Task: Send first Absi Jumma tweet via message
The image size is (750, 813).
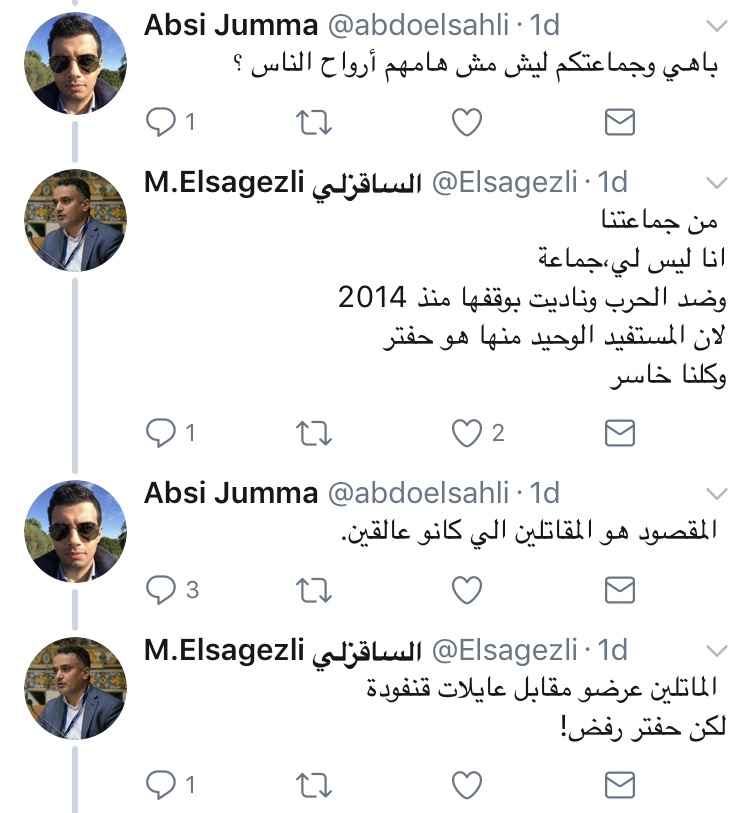Action: [x=620, y=122]
